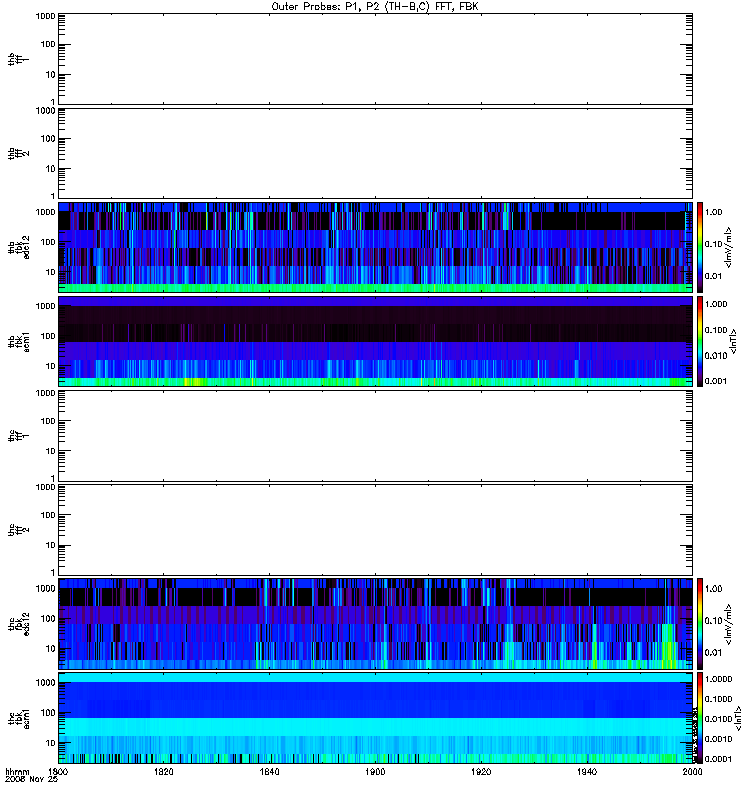Click the "1" y-axis tick of thc fff 1
Image resolution: width=750 pixels, height=800 pixels.
[x=53, y=479]
